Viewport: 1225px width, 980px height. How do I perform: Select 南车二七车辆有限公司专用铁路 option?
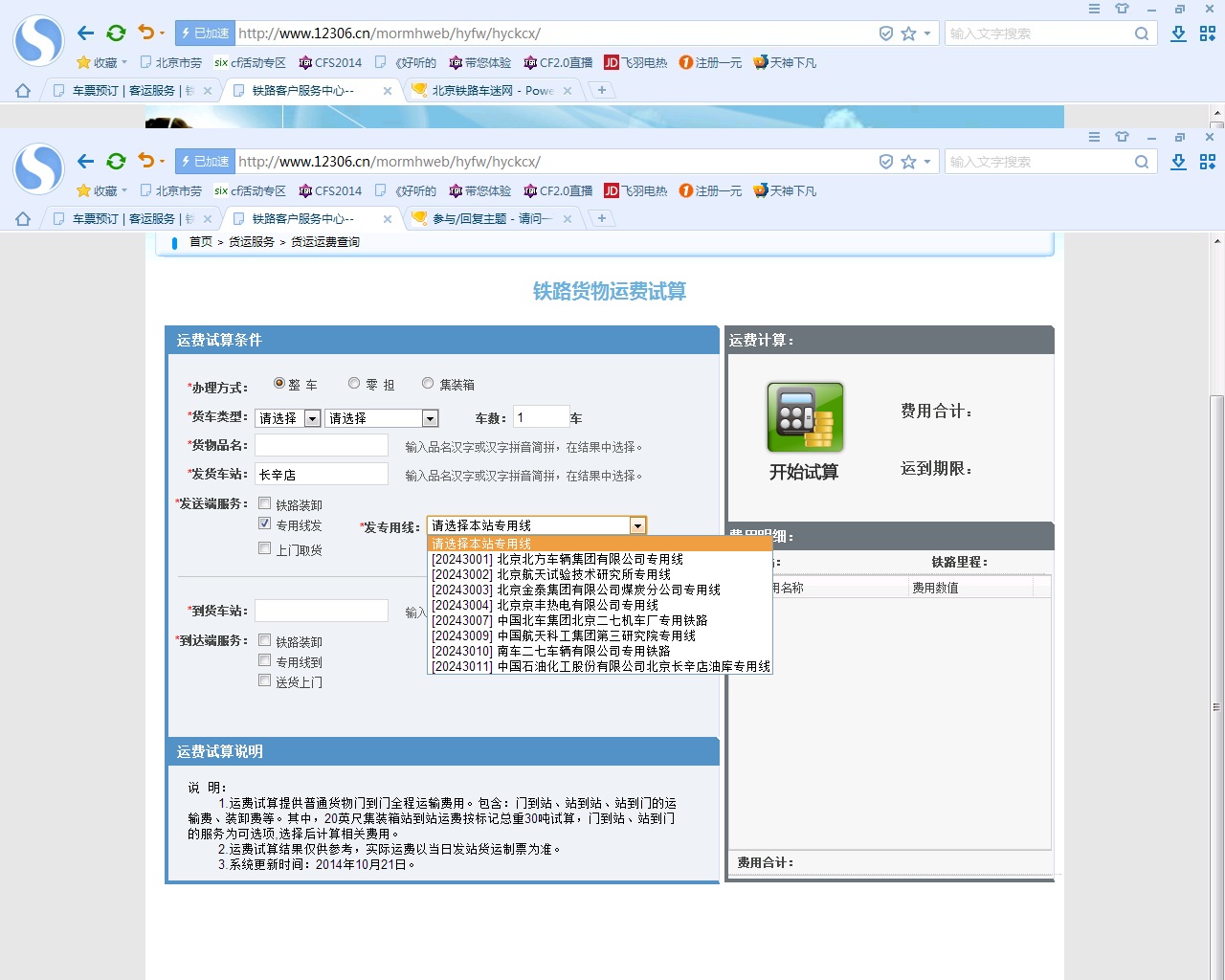(599, 651)
